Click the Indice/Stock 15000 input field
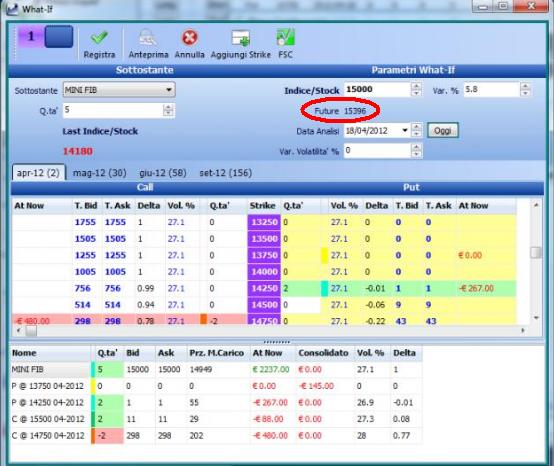Image resolution: width=554 pixels, height=466 pixels. click(377, 89)
